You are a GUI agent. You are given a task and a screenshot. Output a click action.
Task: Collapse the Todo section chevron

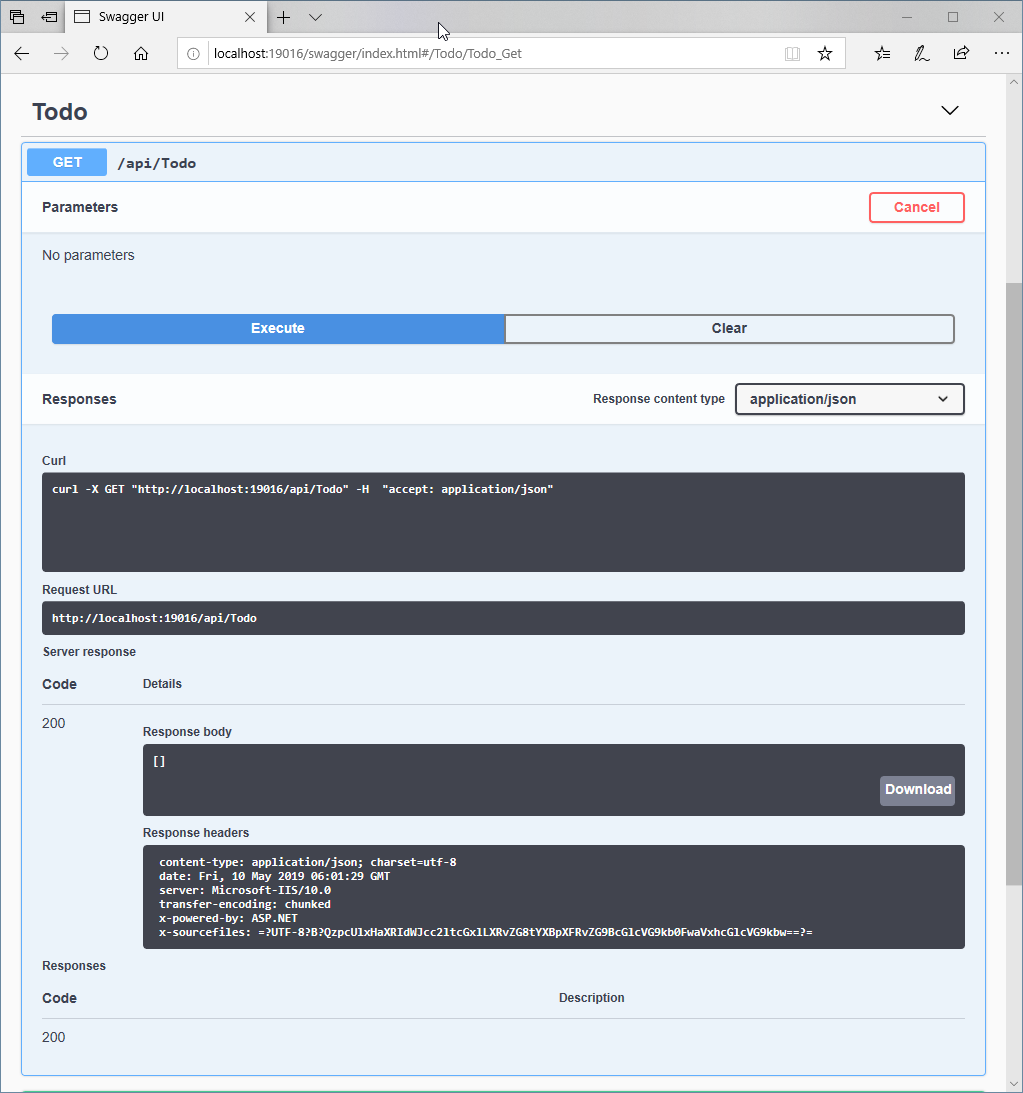pos(950,111)
